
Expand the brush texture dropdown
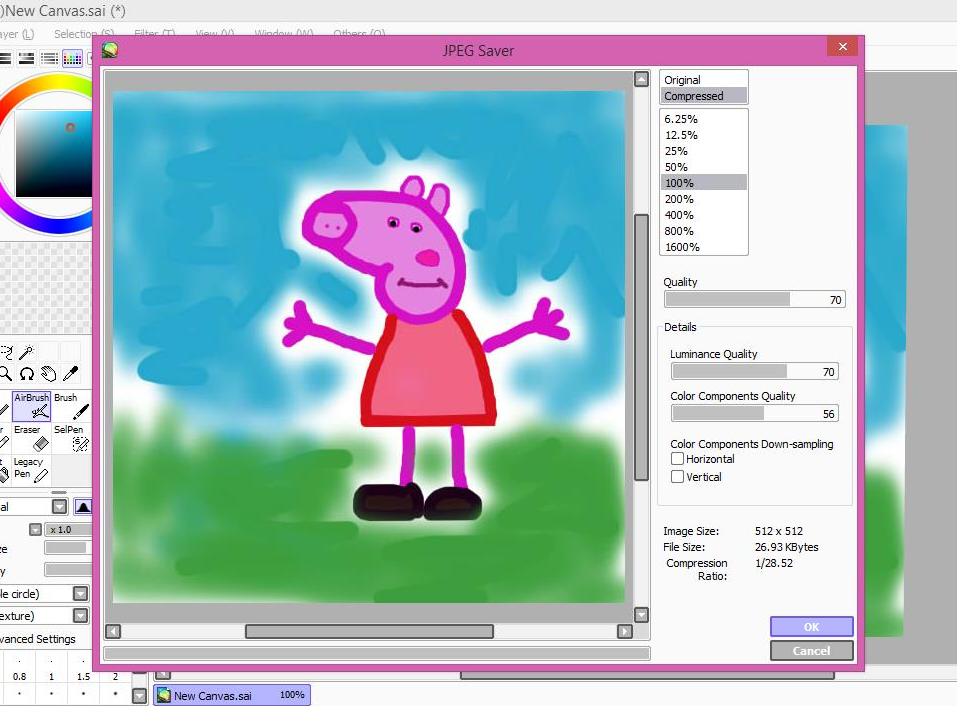[x=81, y=616]
